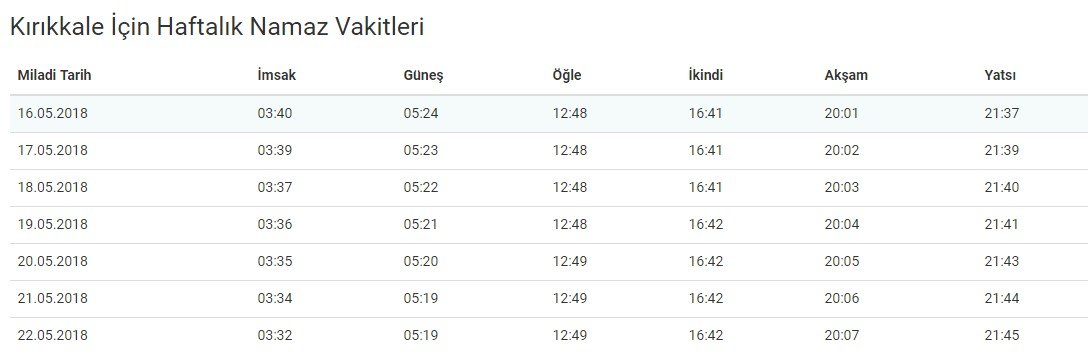1088x363 pixels.
Task: Click the Güneş column header
Action: click(423, 76)
